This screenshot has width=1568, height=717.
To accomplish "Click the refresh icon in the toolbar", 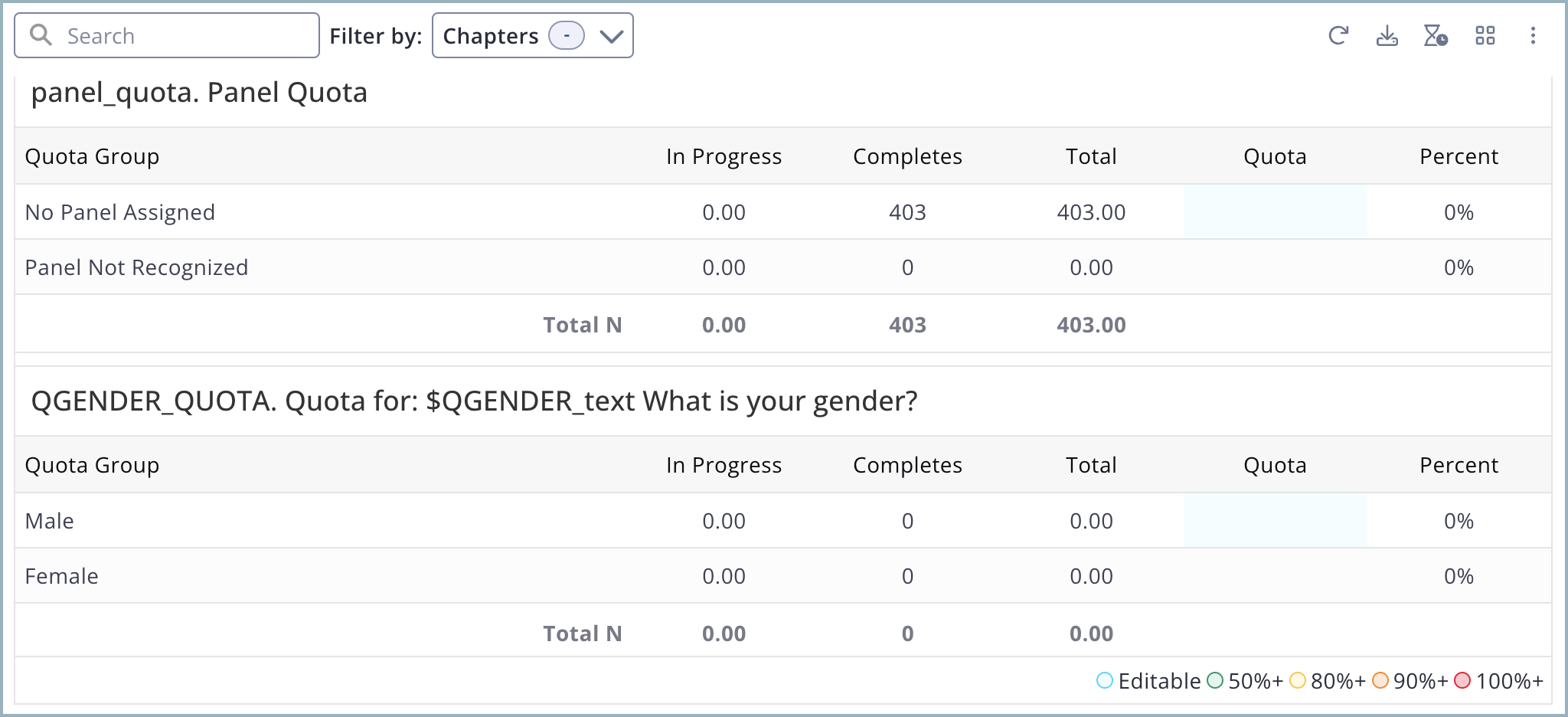I will (1338, 36).
